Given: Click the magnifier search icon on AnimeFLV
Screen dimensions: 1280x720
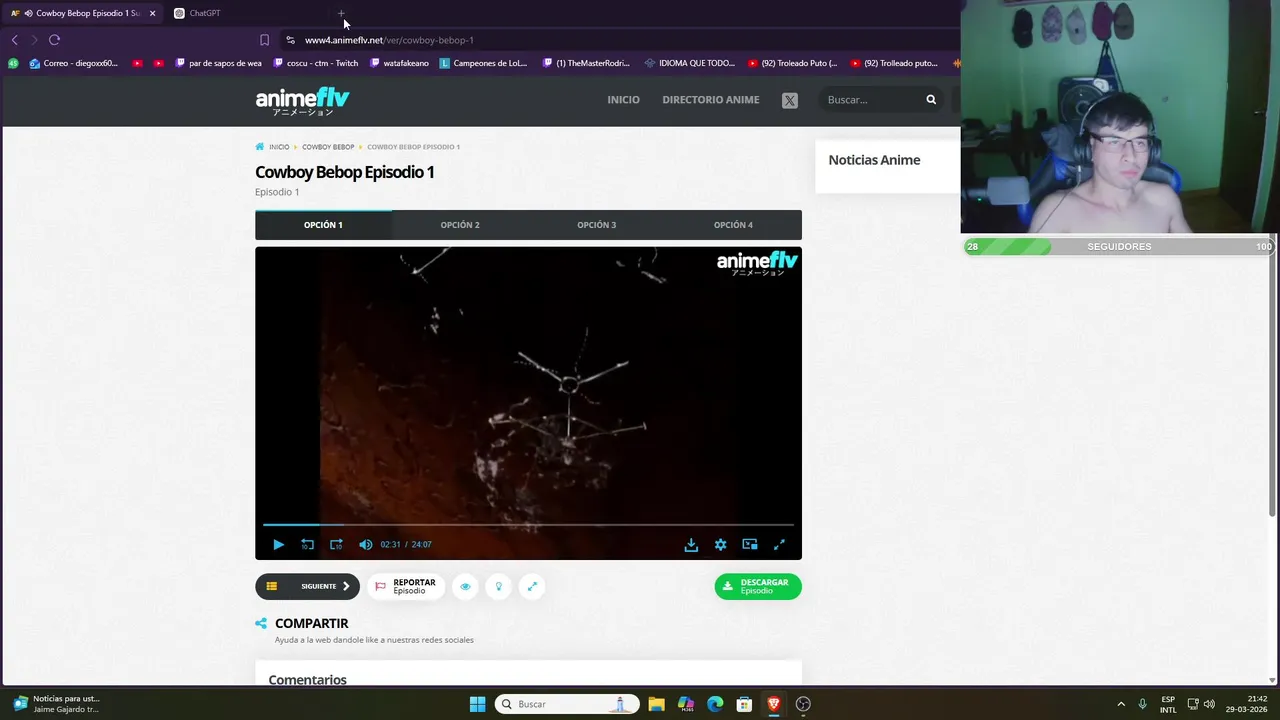Looking at the screenshot, I should click(931, 100).
